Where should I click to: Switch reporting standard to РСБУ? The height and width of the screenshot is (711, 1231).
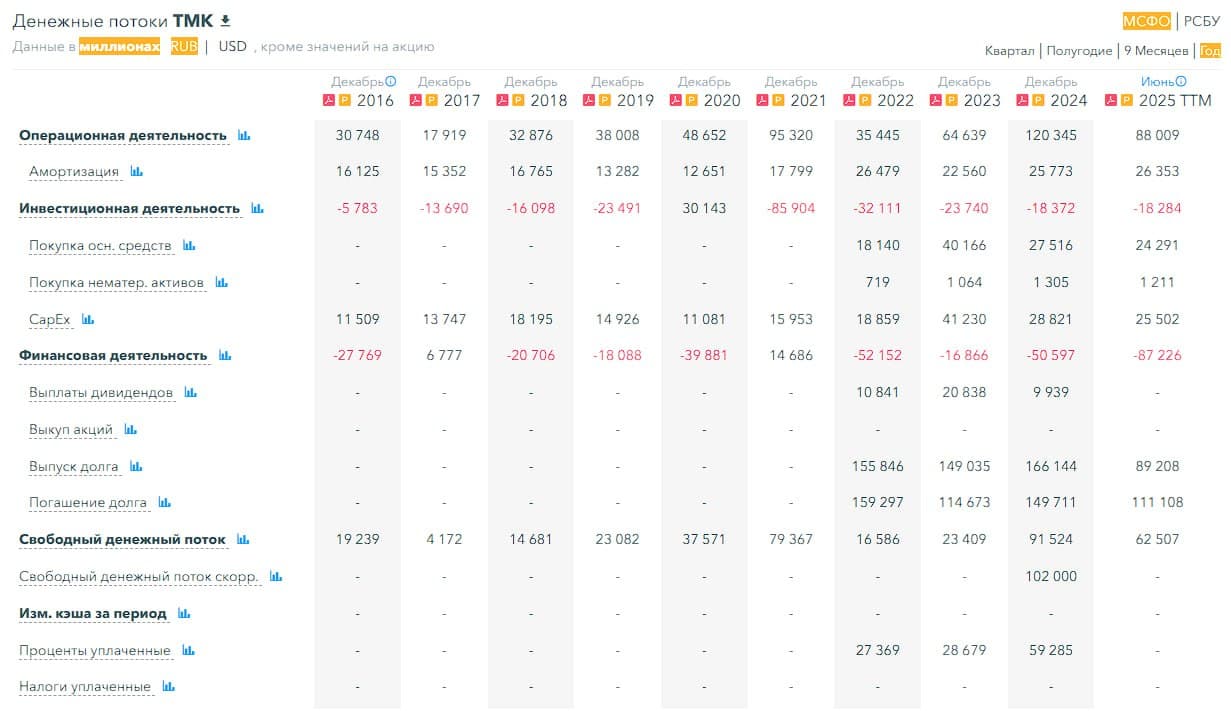[x=1201, y=21]
